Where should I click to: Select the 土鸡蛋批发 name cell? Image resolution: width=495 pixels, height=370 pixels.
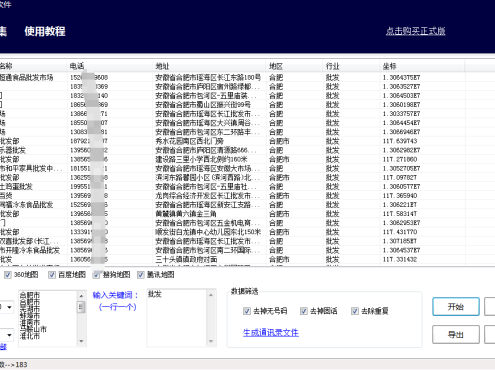tap(16, 187)
